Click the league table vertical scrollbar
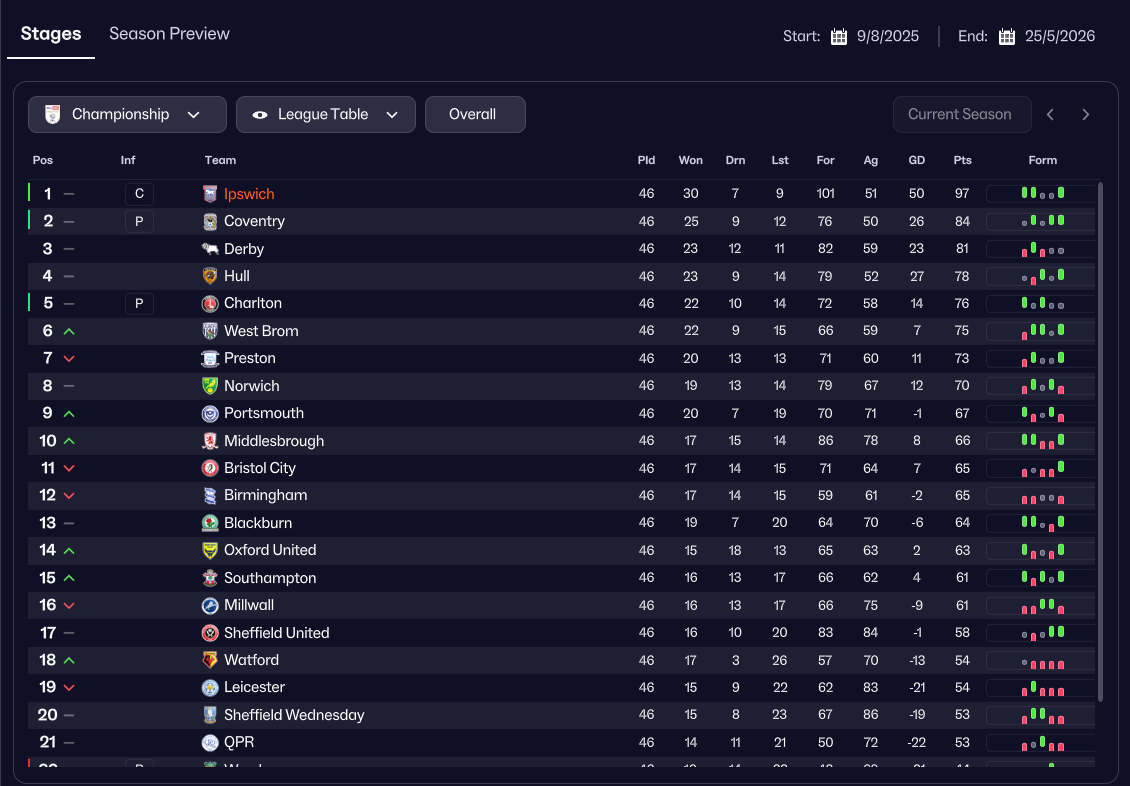The image size is (1130, 786). pos(1101,440)
